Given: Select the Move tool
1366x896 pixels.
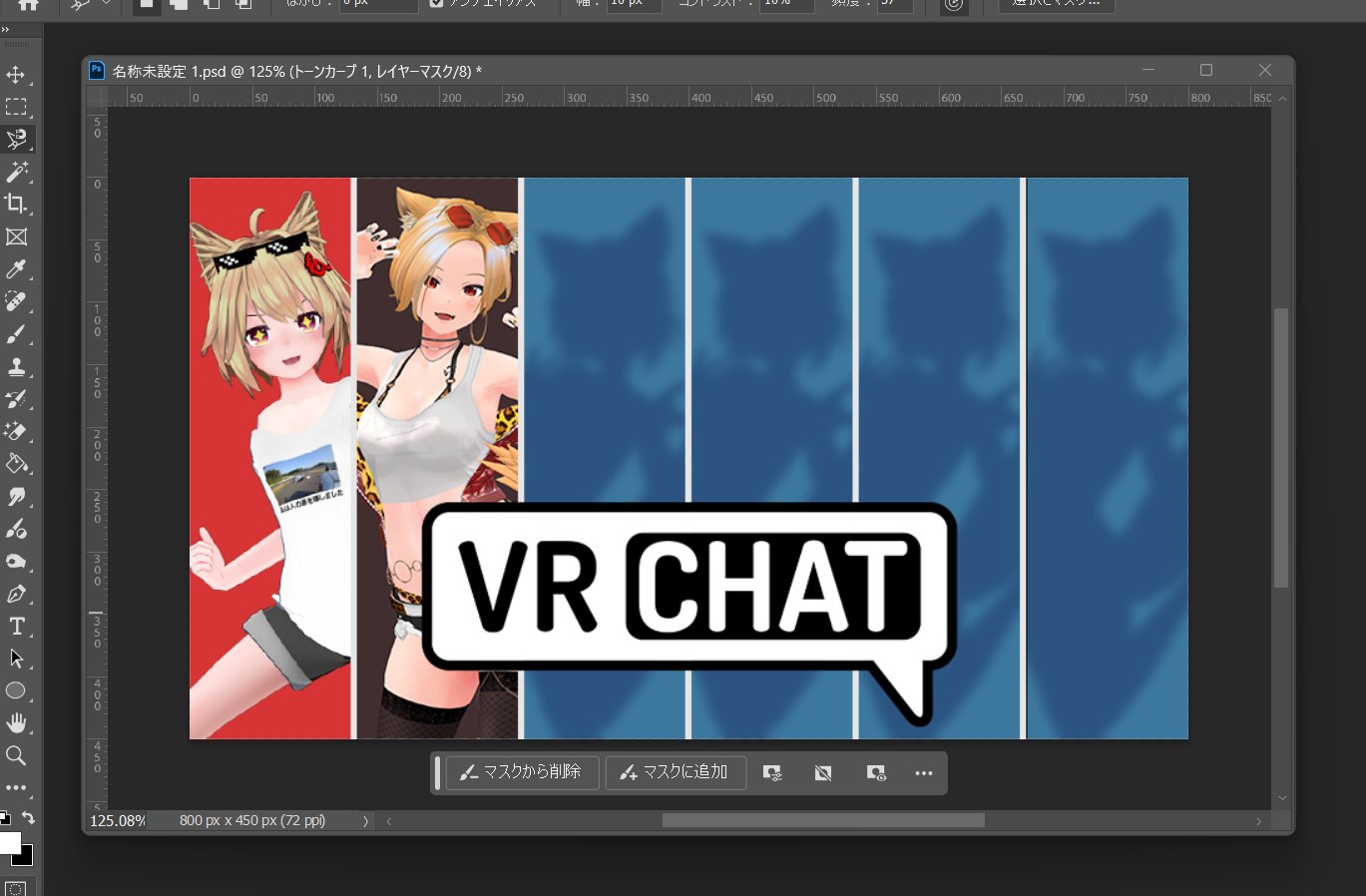Looking at the screenshot, I should coord(16,75).
